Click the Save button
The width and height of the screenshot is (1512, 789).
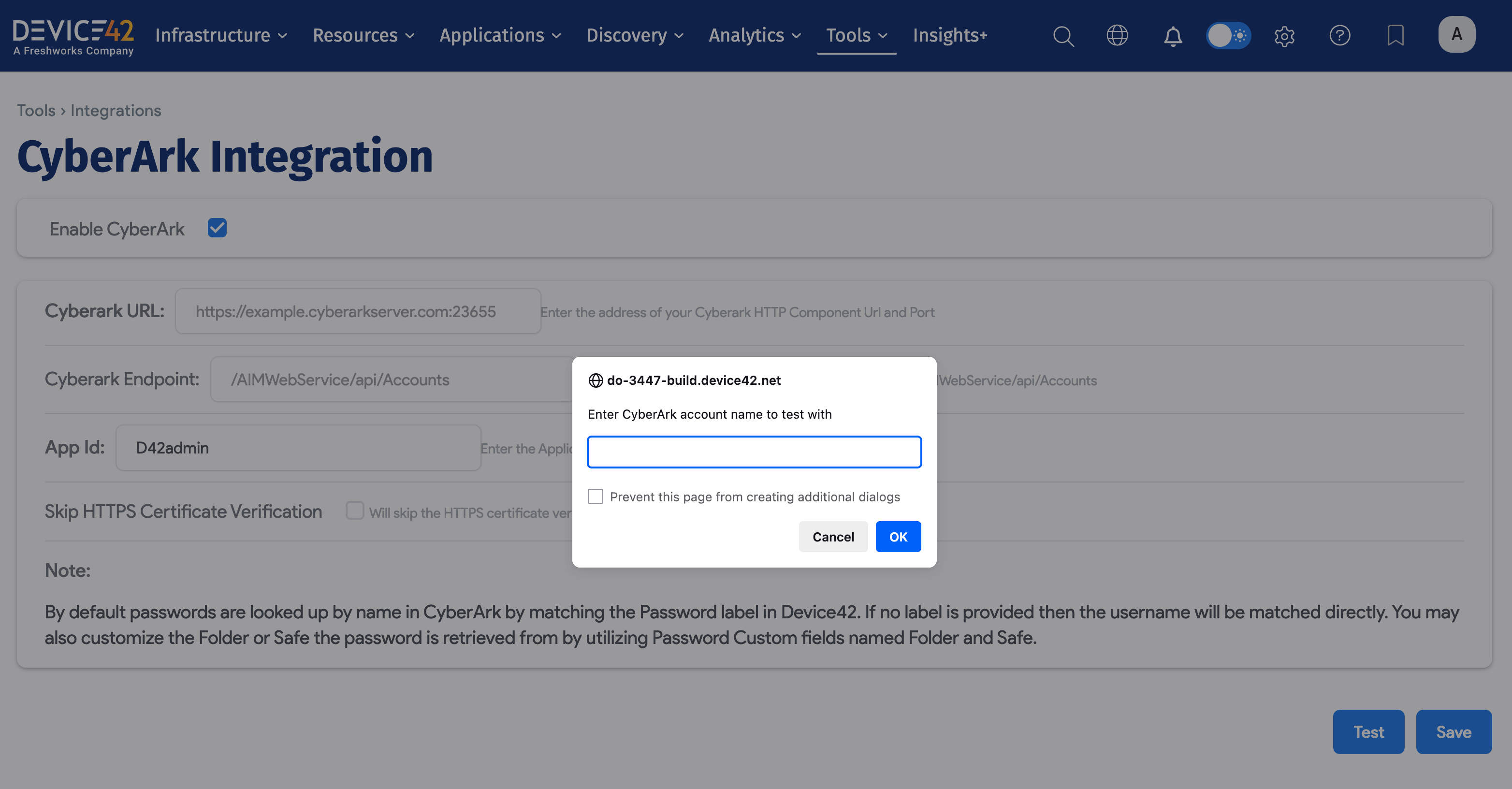click(x=1454, y=731)
